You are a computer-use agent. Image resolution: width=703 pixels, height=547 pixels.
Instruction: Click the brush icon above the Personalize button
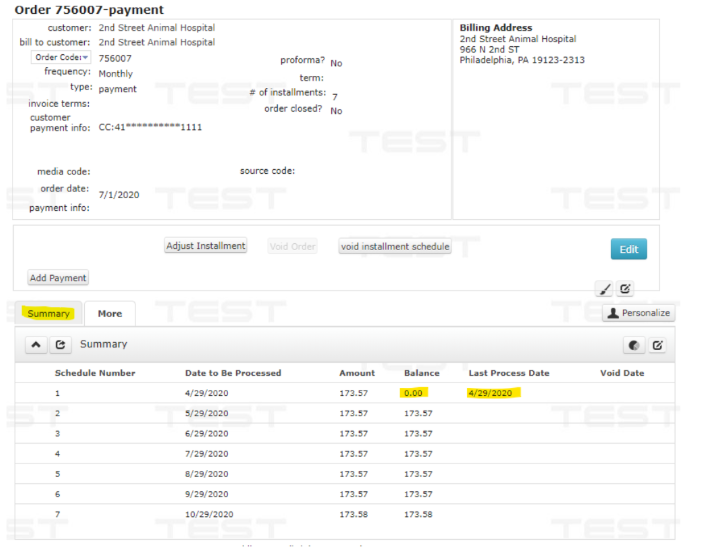[604, 289]
